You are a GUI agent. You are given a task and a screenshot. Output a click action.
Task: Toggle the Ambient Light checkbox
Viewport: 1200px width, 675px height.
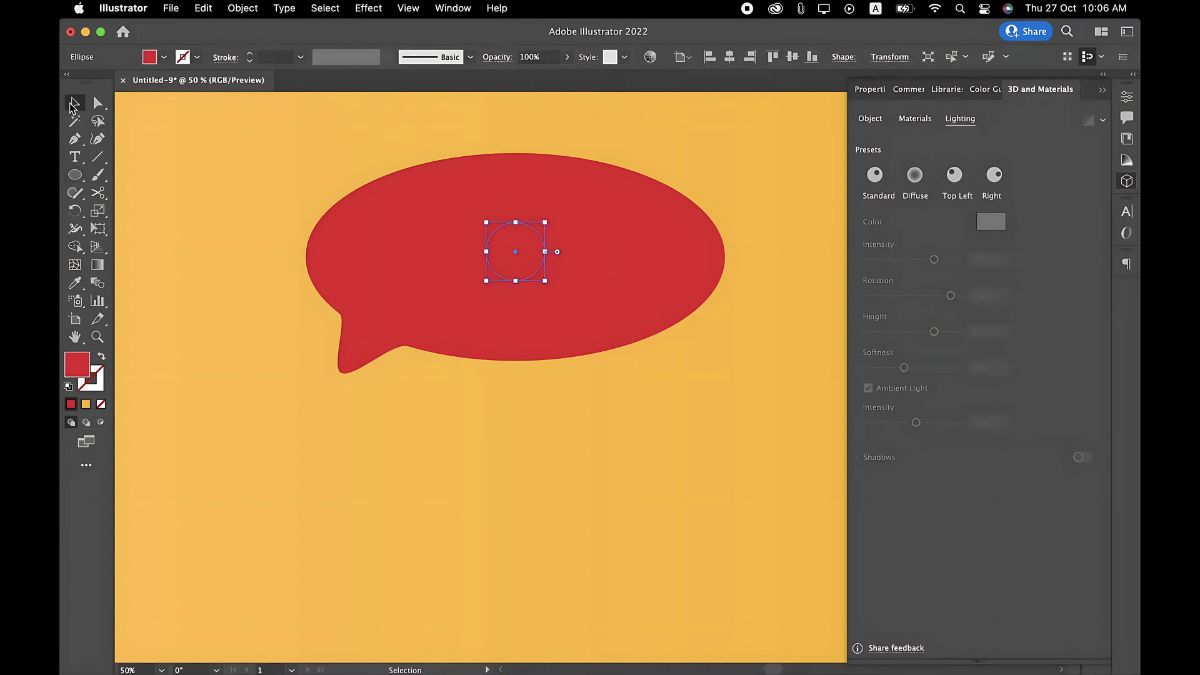868,388
